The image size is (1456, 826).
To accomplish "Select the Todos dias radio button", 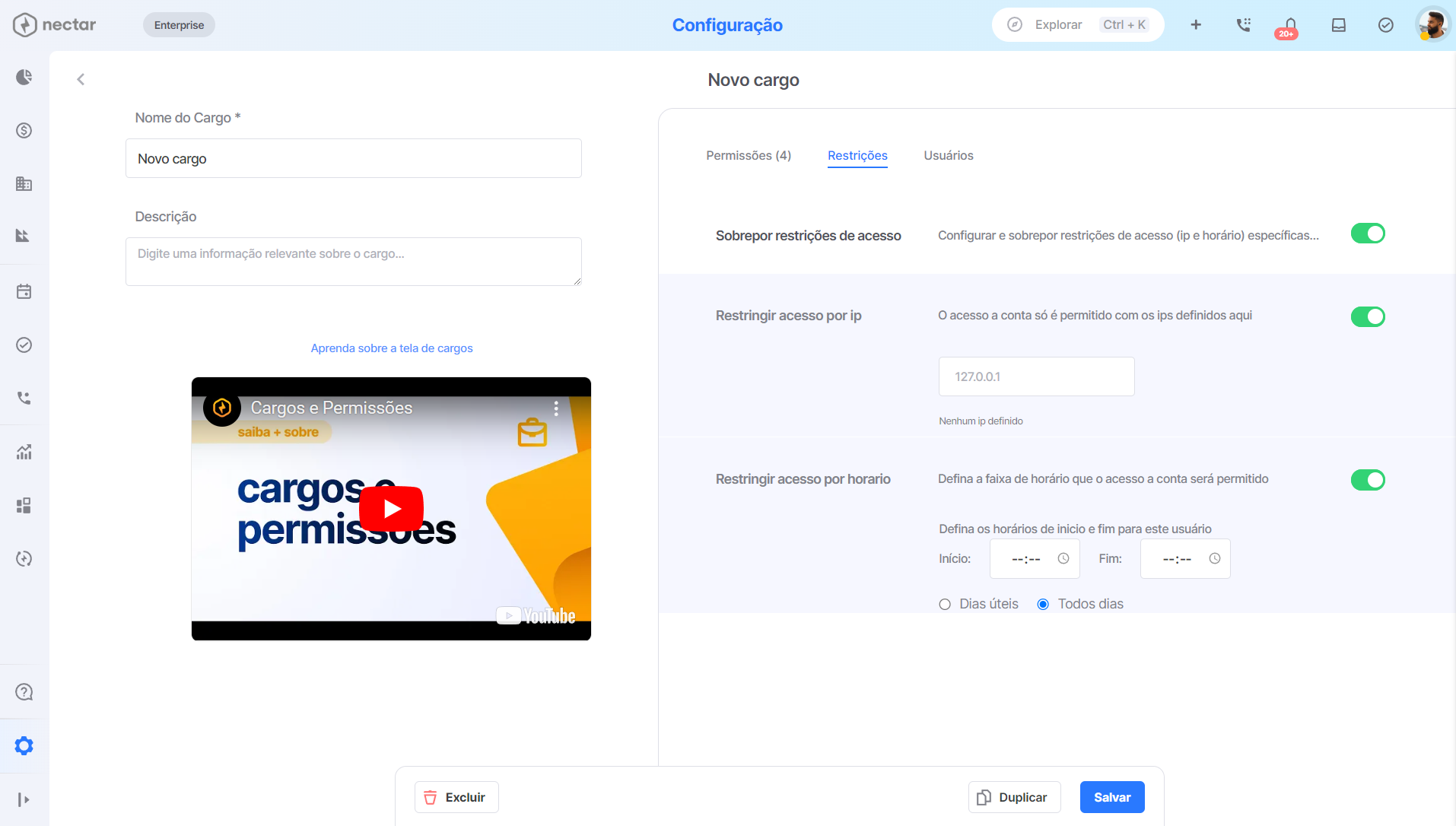I will (x=1043, y=605).
